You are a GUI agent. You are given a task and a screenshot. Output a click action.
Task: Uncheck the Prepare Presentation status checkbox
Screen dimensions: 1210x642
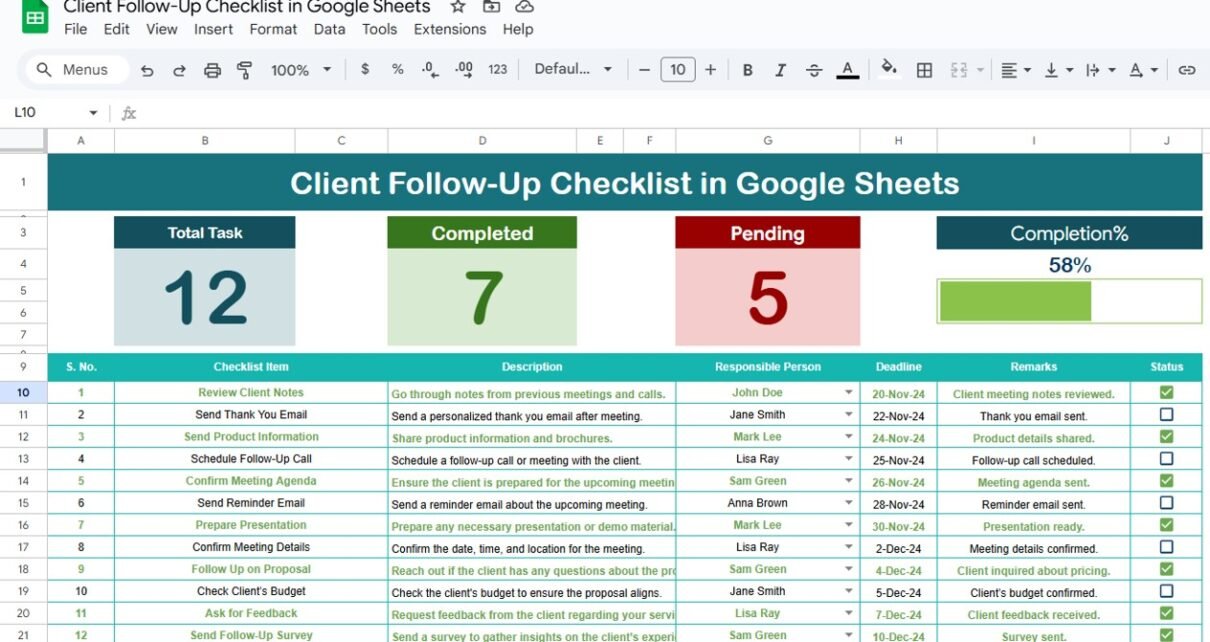point(1166,525)
